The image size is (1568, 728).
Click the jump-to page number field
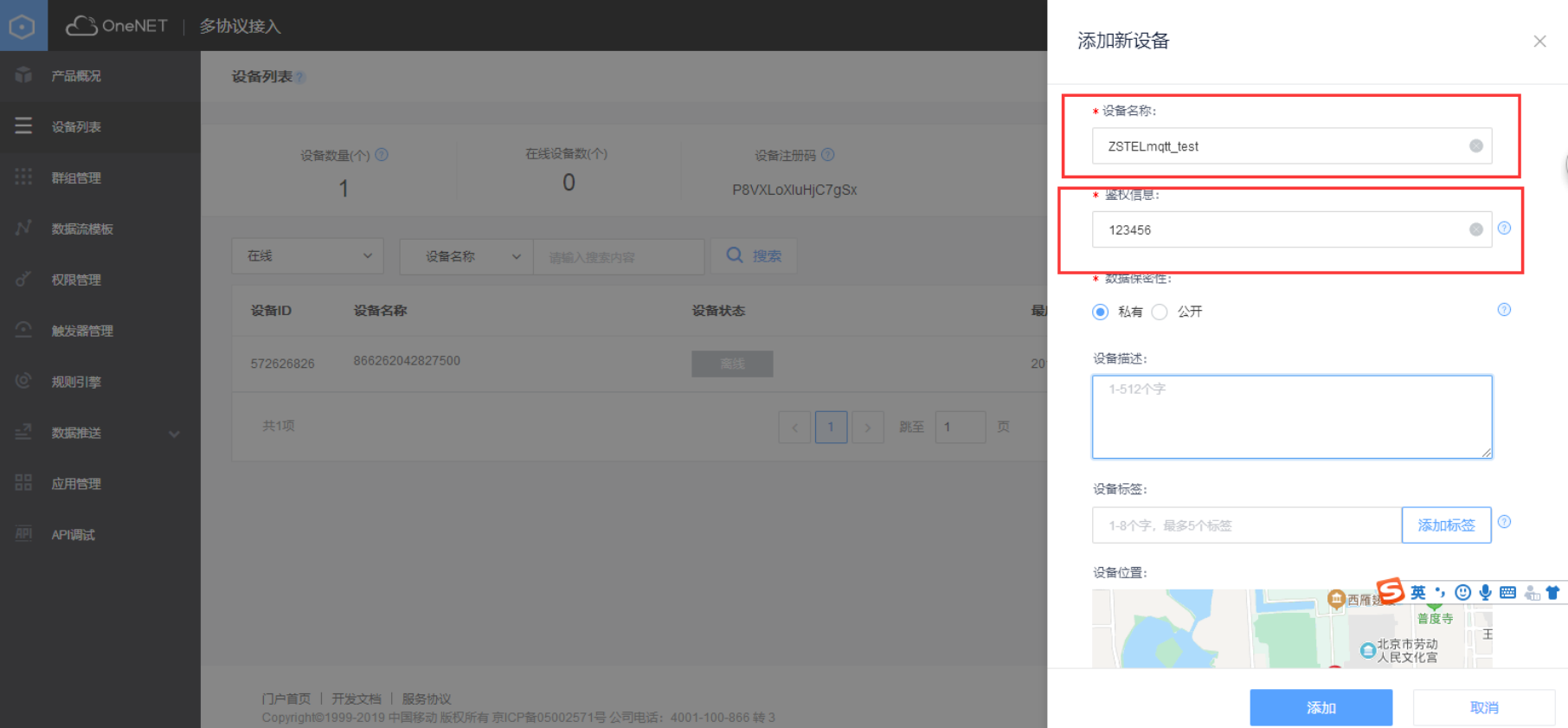click(x=961, y=427)
